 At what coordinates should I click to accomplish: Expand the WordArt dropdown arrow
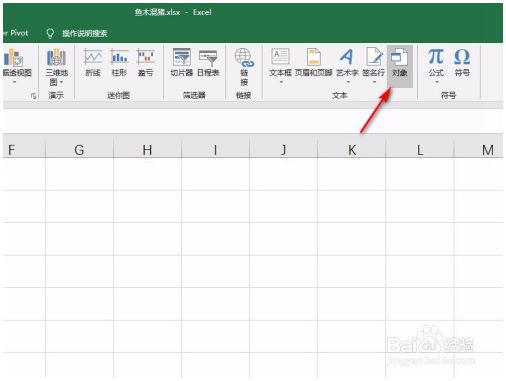pos(348,82)
